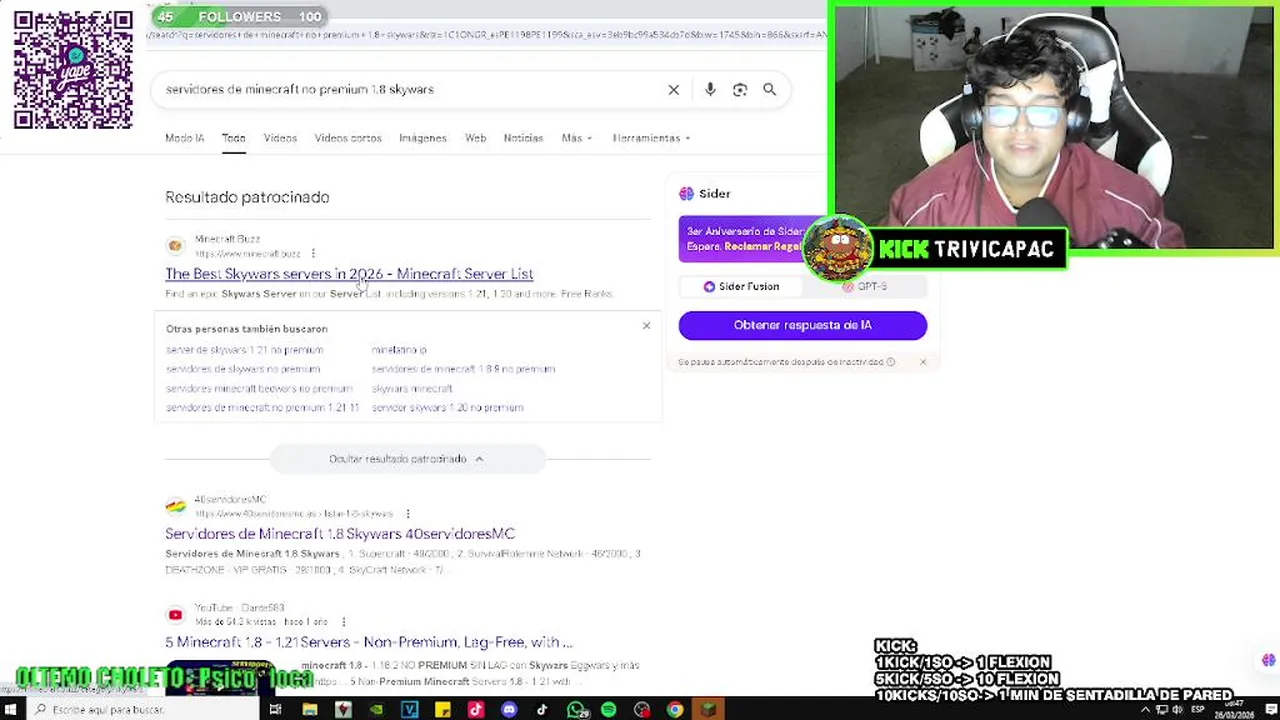
Task: Open 'Servidores de Minecraft 1.8 Skywars 40servidoresMC'
Action: tap(340, 534)
